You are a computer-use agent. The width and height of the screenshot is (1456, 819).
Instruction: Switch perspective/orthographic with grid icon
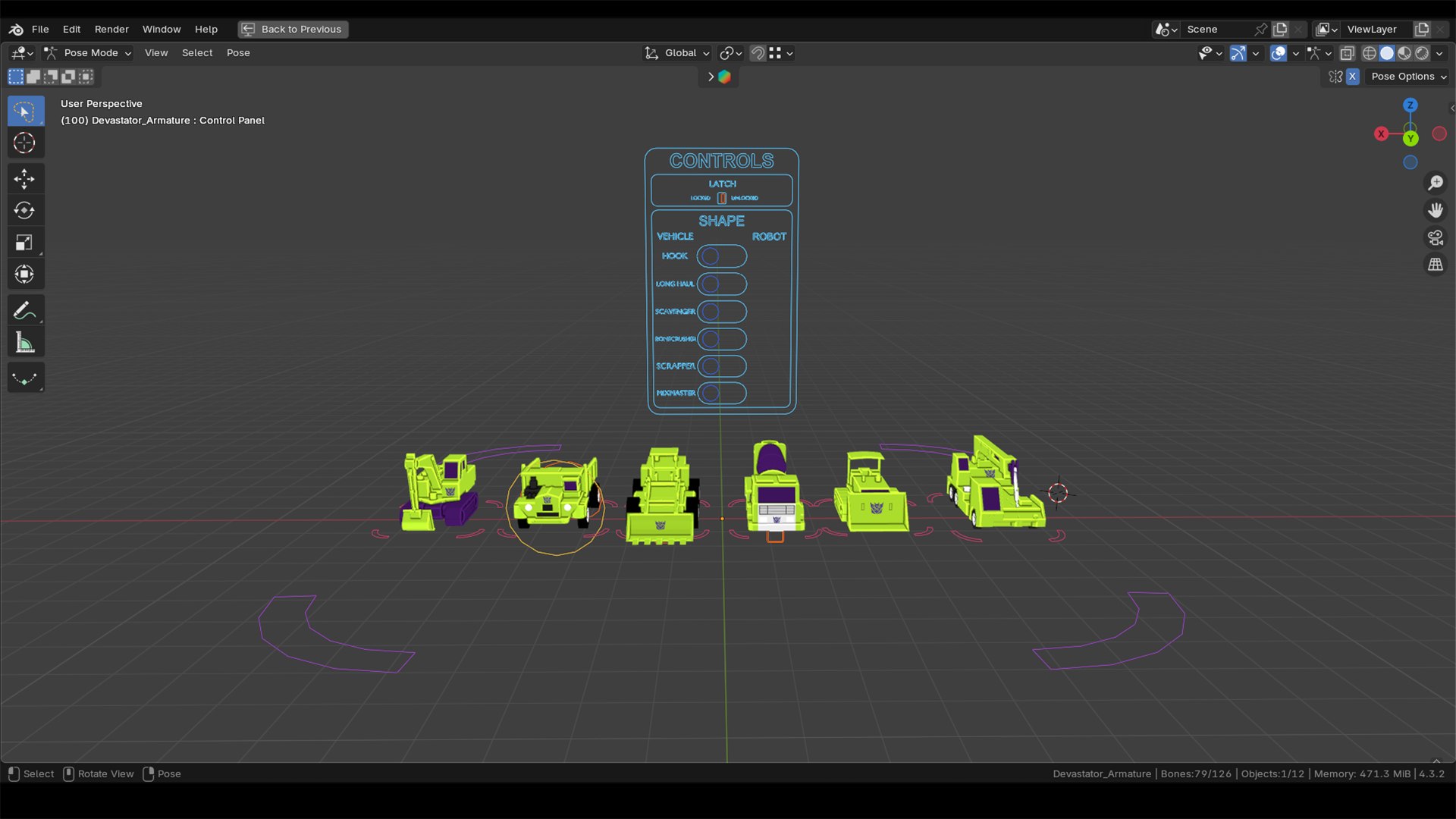(x=1436, y=265)
